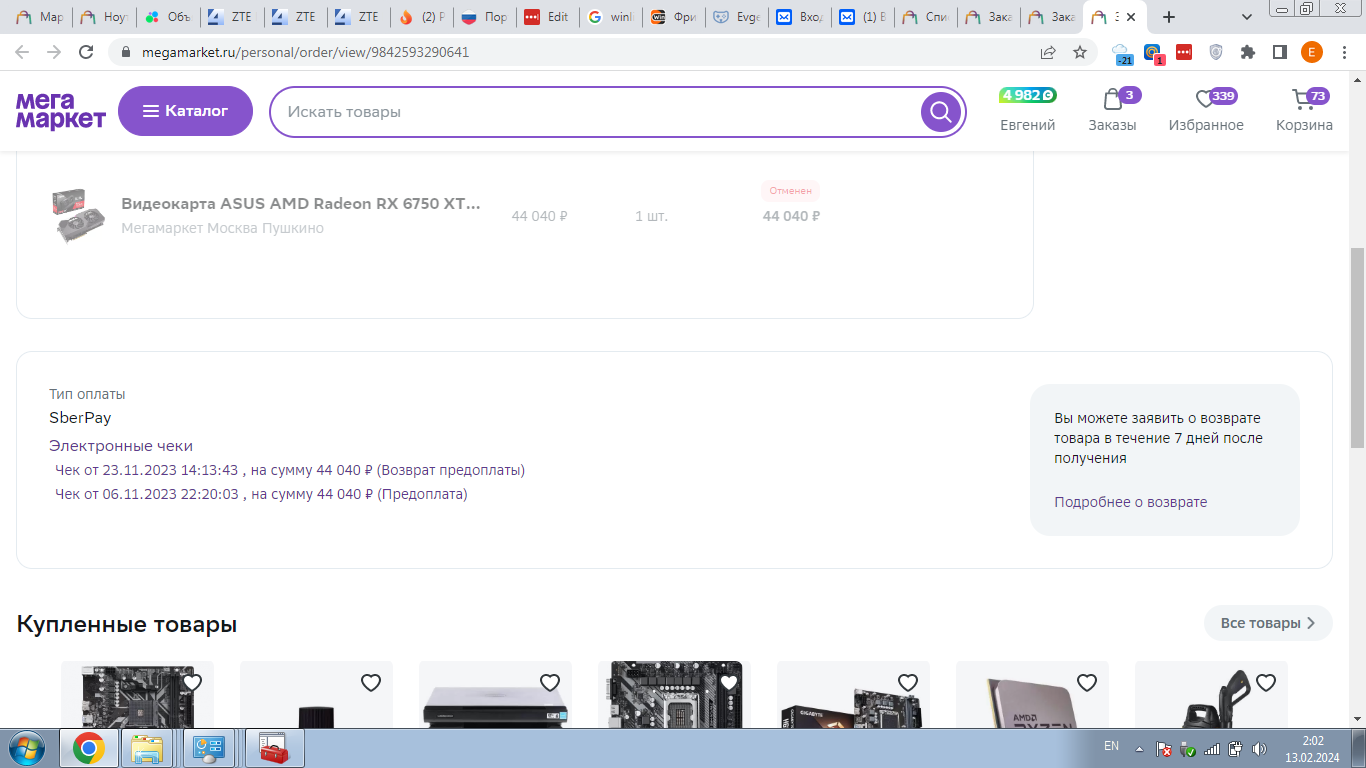
Task: Click the page vertical scrollbar thumb
Action: tap(1357, 347)
